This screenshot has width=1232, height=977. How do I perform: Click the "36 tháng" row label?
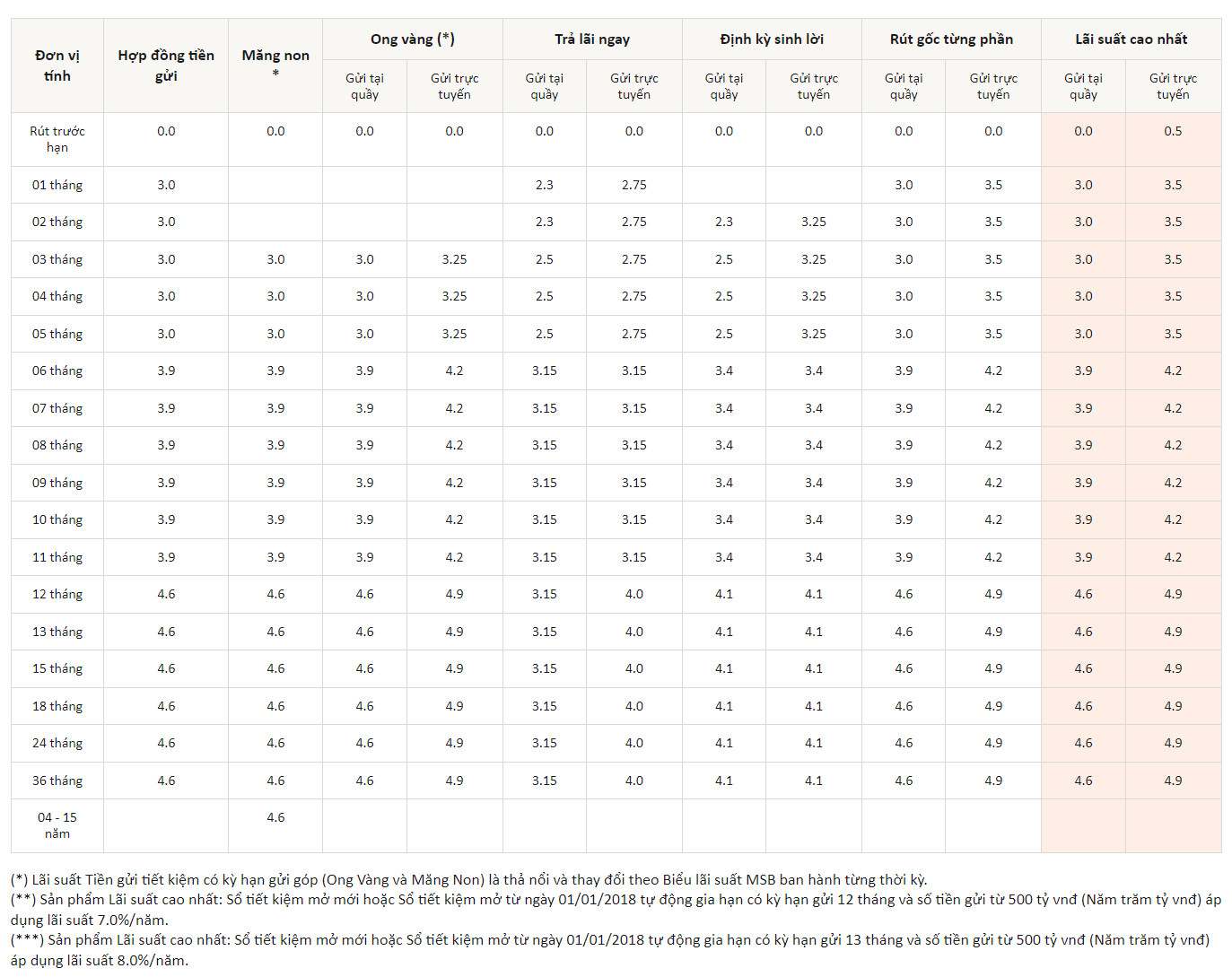(x=57, y=781)
